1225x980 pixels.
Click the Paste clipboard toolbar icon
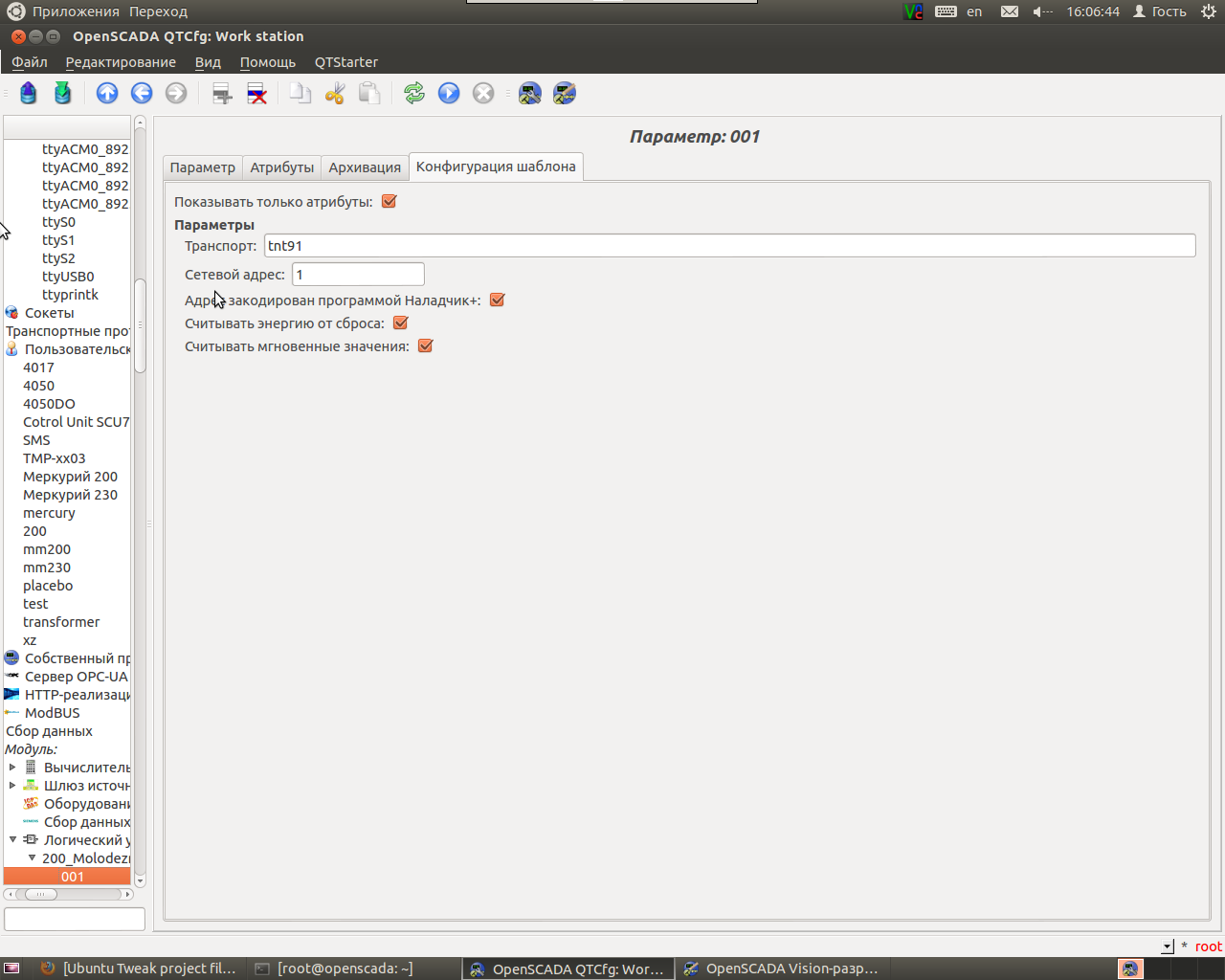pyautogui.click(x=369, y=93)
